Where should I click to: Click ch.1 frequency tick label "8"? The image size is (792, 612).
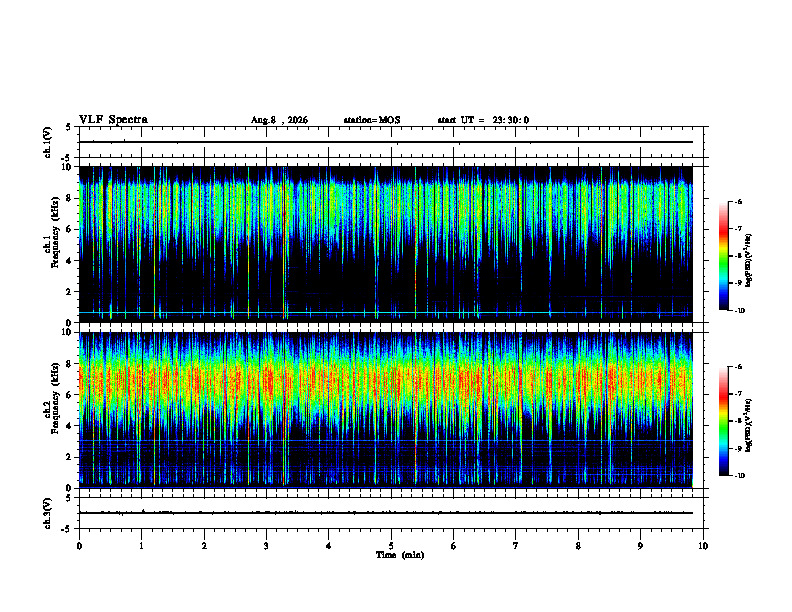click(x=69, y=198)
